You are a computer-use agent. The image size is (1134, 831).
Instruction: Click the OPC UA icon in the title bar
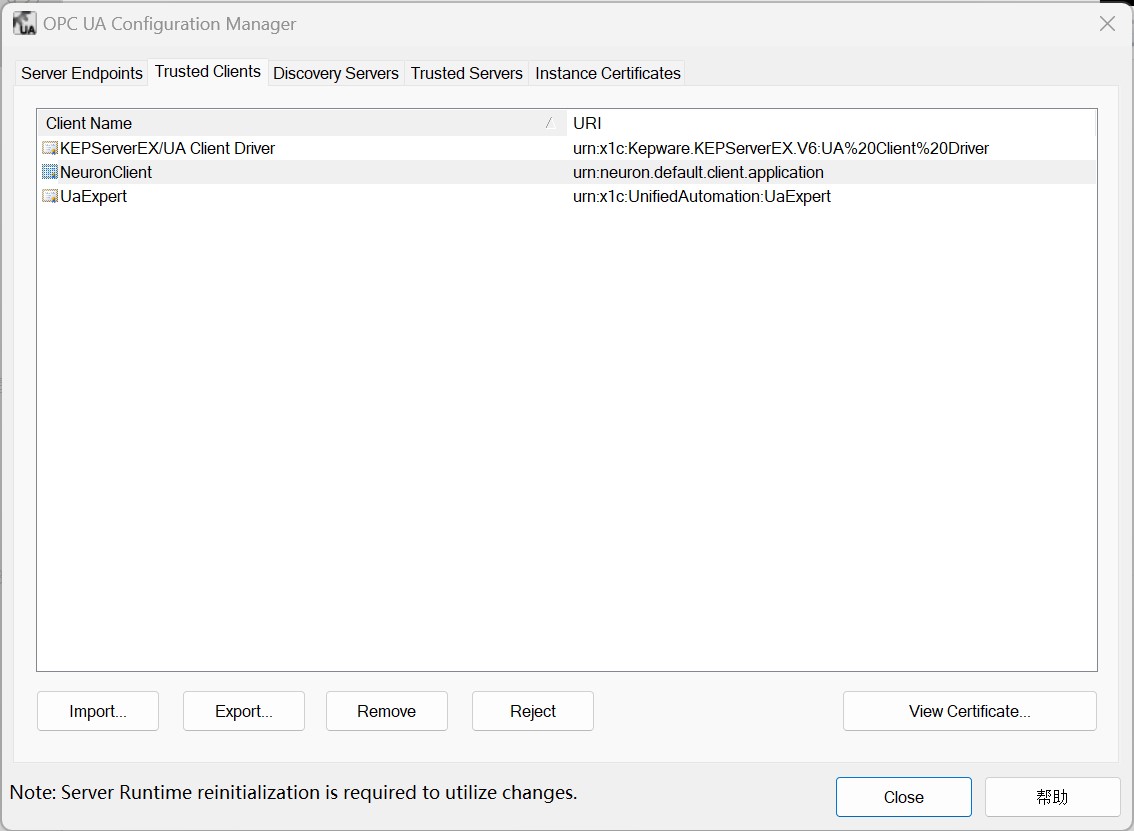coord(23,22)
